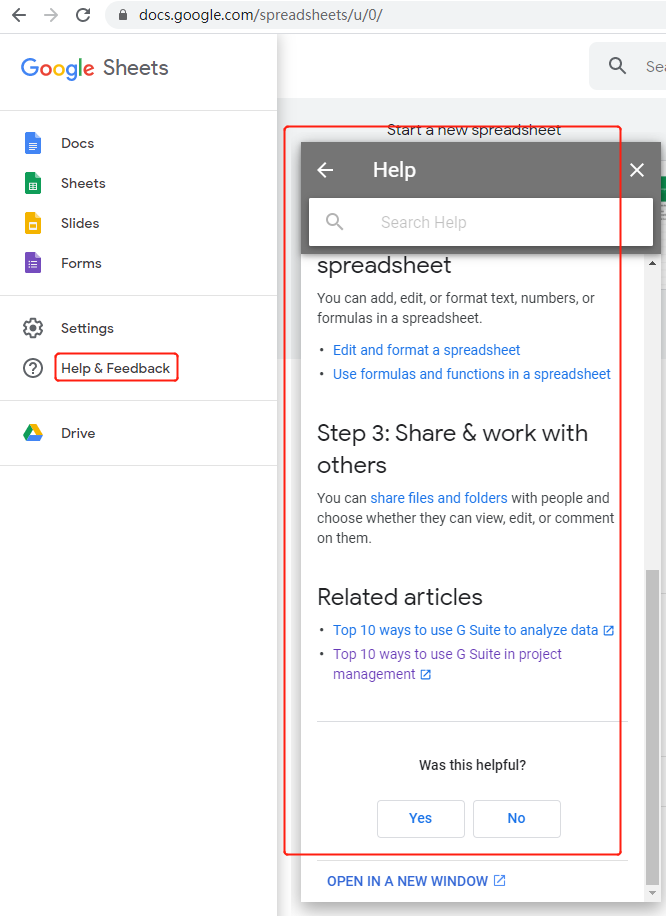Close the Help panel with X
The image size is (666, 916).
[x=637, y=170]
